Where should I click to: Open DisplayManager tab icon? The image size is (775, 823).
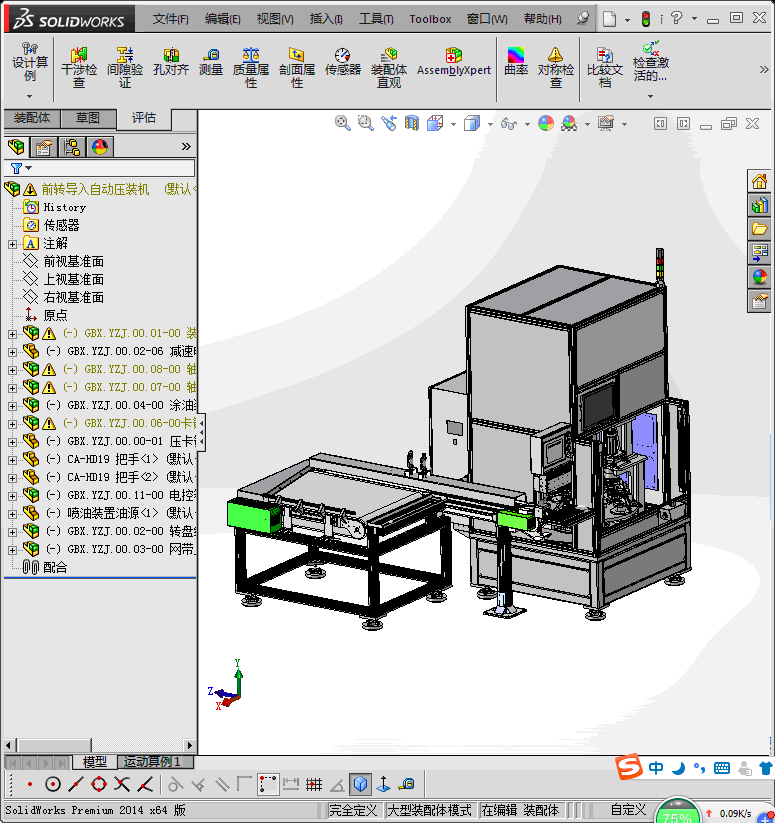point(100,147)
